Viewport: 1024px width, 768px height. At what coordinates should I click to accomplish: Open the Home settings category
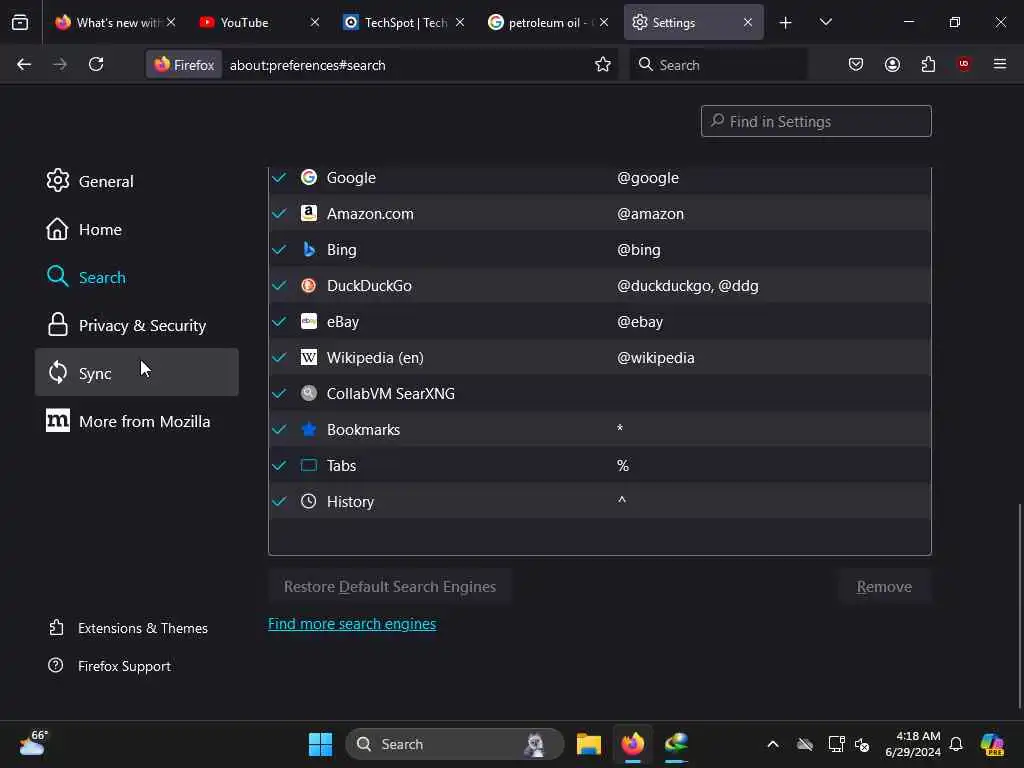tap(136, 229)
